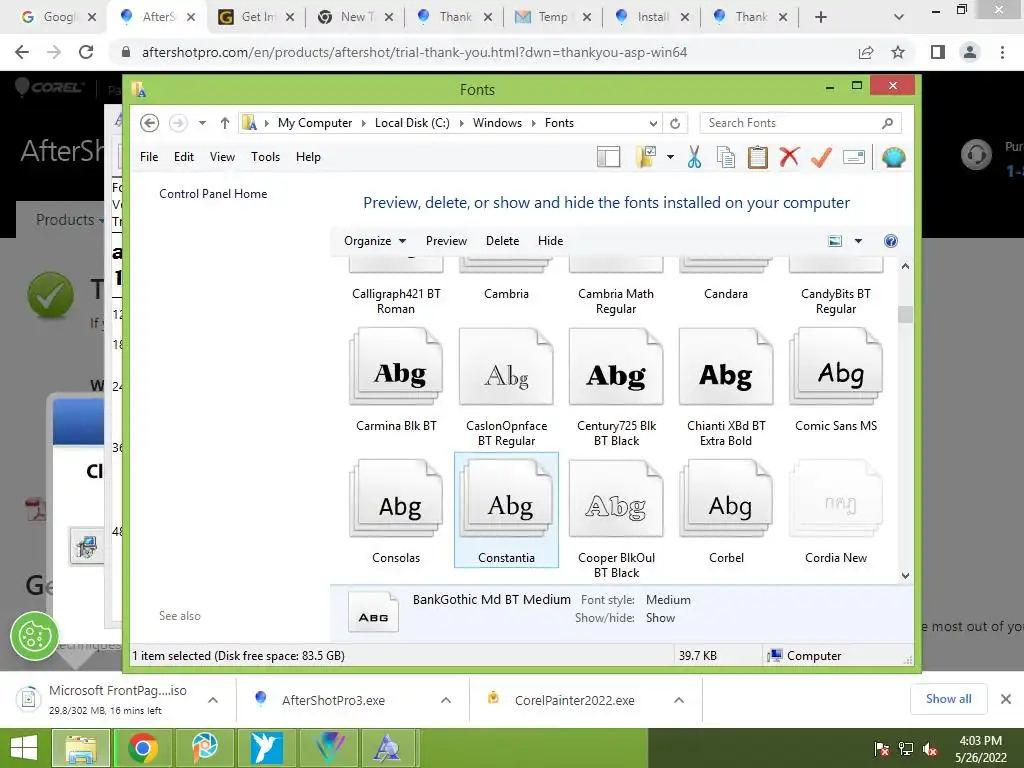Click the Delete button in command bar
The image size is (1024, 768).
tap(502, 241)
